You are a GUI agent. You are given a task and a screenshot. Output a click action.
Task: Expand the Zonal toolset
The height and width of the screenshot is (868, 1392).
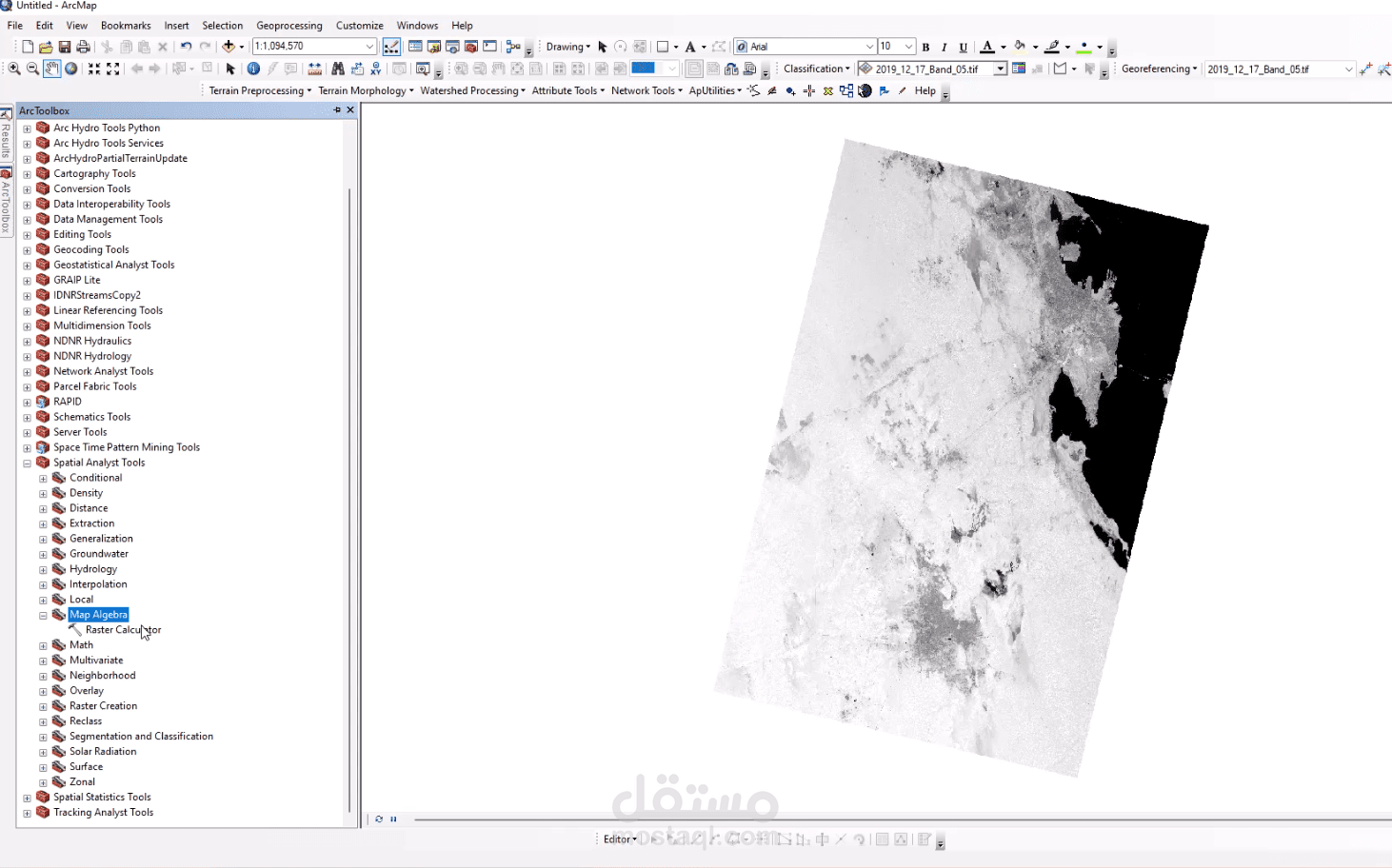43,783
